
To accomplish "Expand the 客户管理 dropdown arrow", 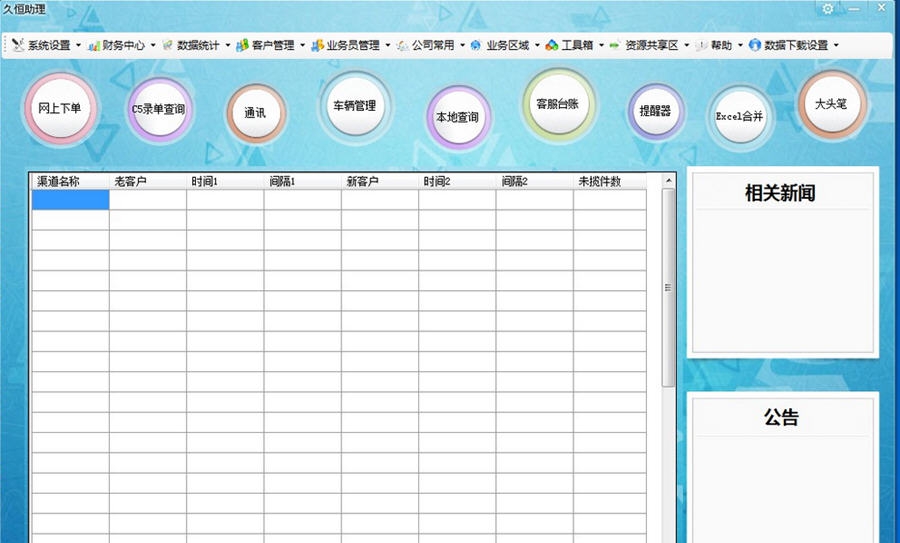I will 302,45.
